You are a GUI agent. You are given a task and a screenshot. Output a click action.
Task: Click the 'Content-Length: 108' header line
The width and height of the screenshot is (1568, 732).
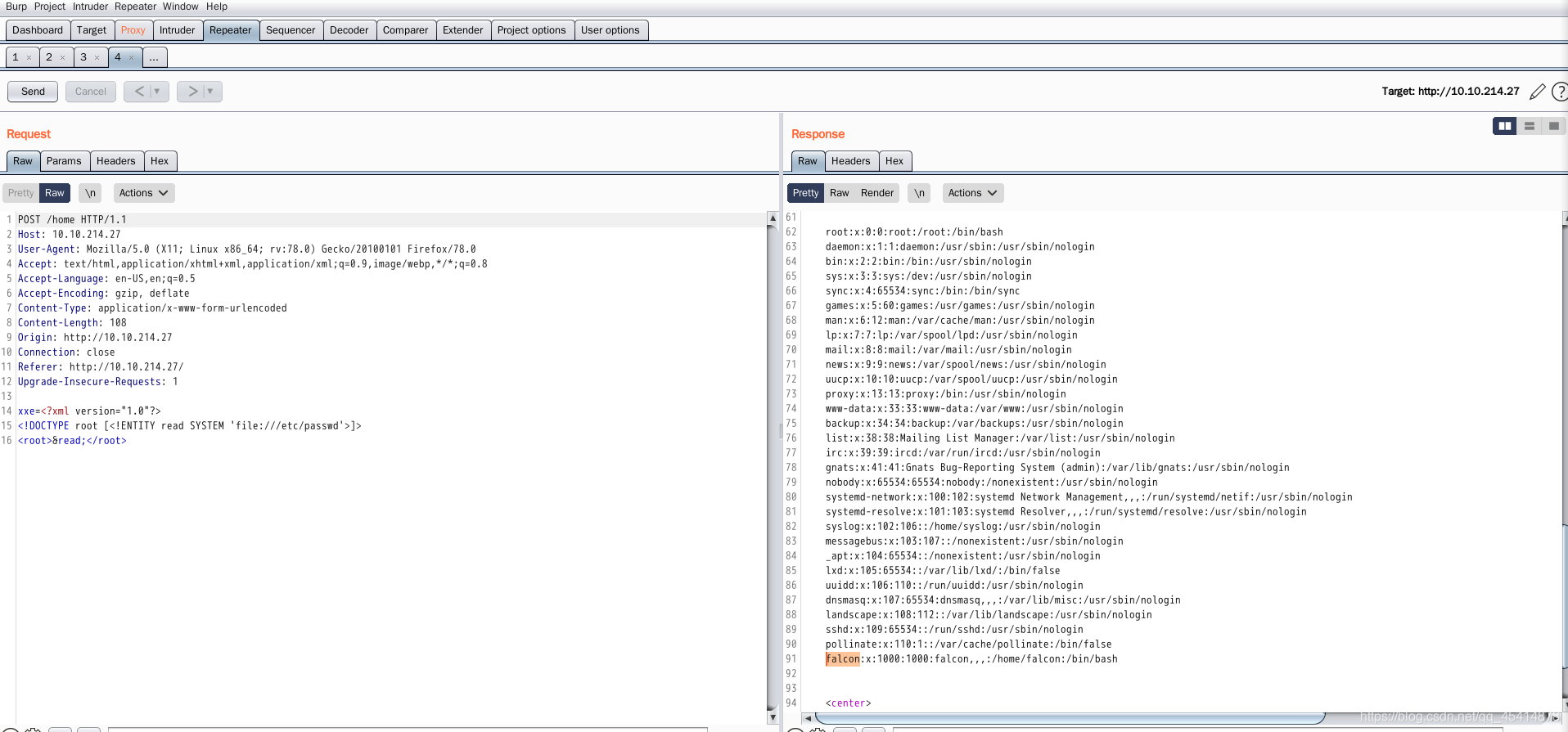[x=72, y=323]
